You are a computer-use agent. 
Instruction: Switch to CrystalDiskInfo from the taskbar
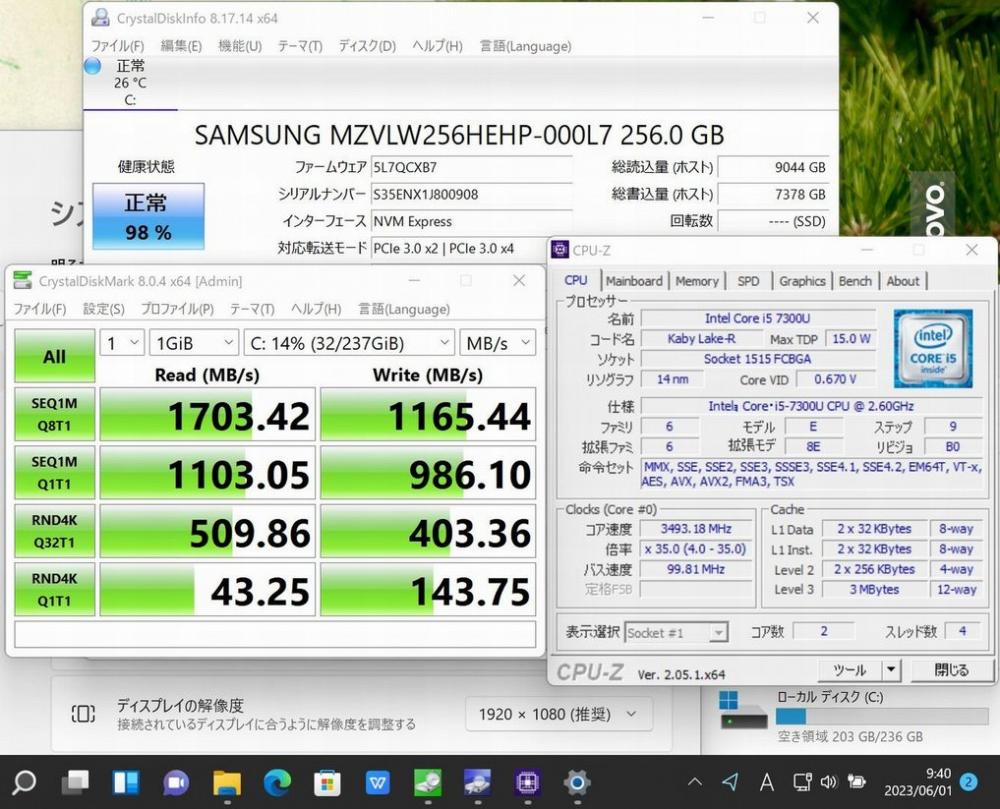[x=477, y=782]
